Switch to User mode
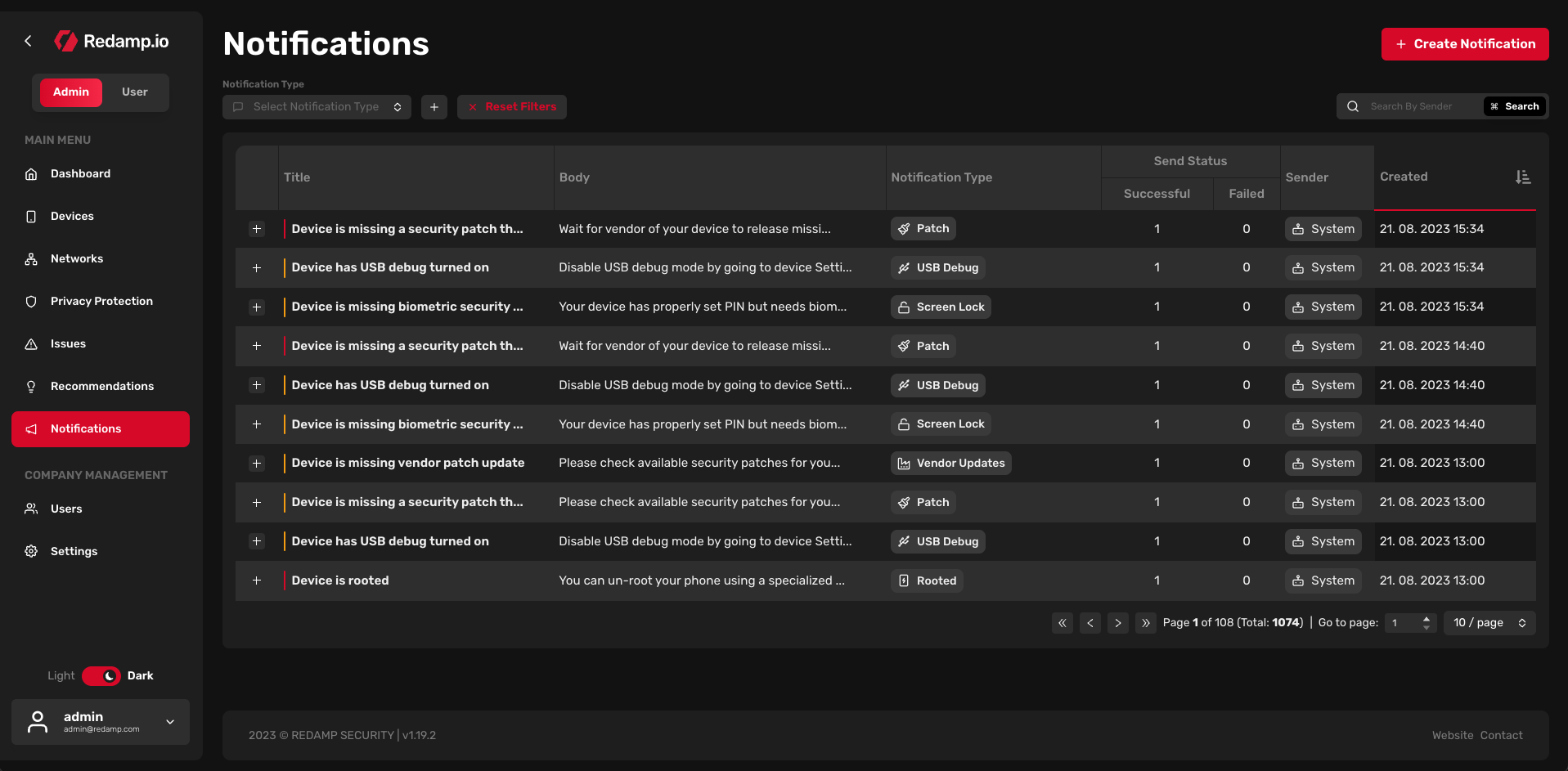 click(135, 92)
